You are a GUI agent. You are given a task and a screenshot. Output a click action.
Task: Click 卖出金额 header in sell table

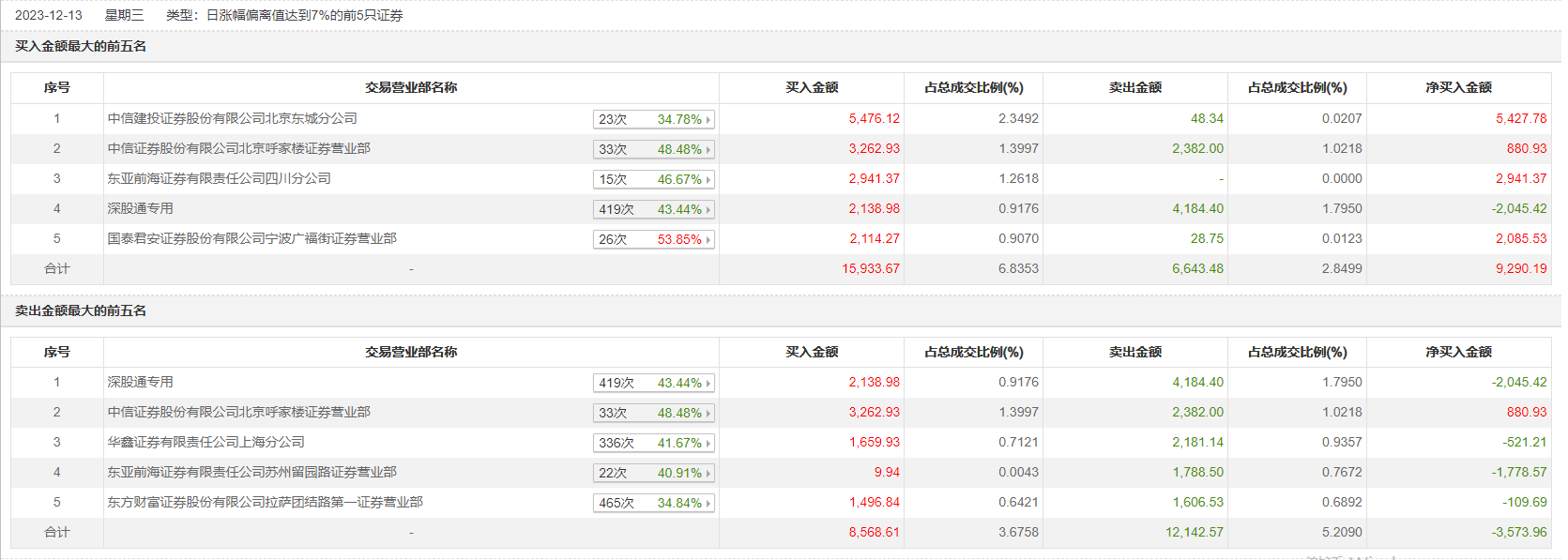tap(1135, 352)
